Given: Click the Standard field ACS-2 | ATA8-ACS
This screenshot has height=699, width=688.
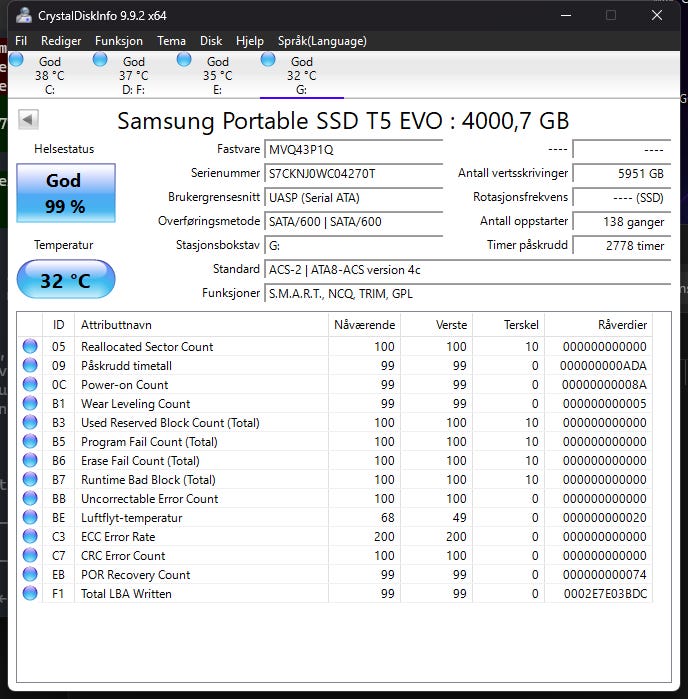Looking at the screenshot, I should 468,270.
